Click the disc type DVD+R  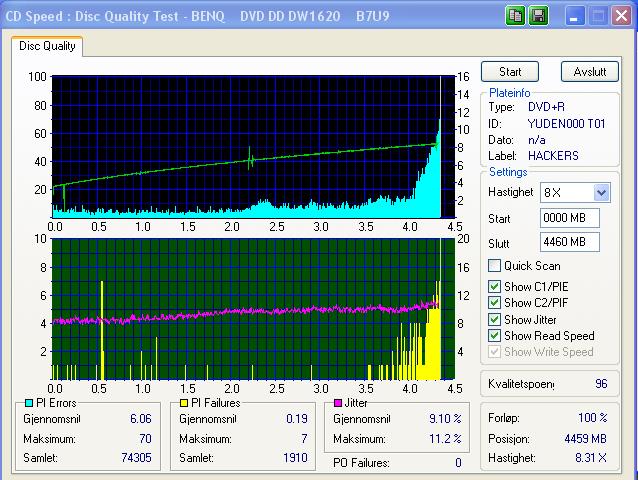click(546, 107)
